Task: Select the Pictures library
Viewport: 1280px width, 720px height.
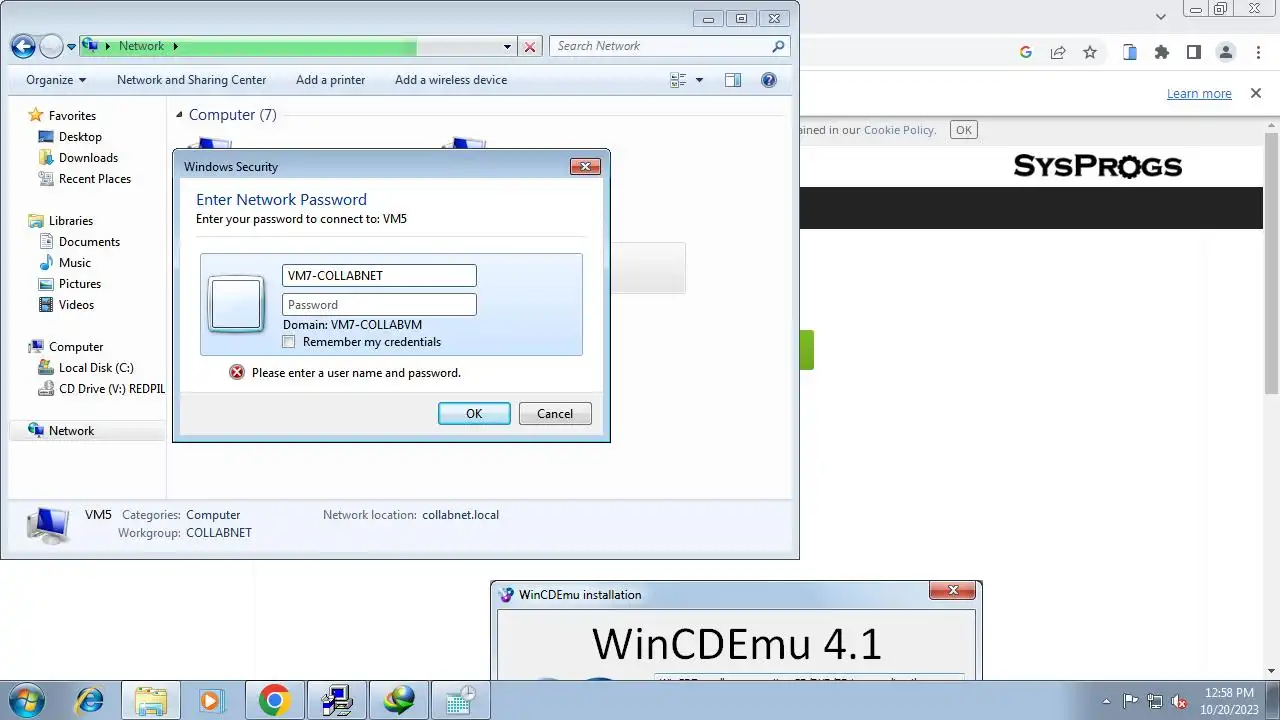Action: point(80,284)
